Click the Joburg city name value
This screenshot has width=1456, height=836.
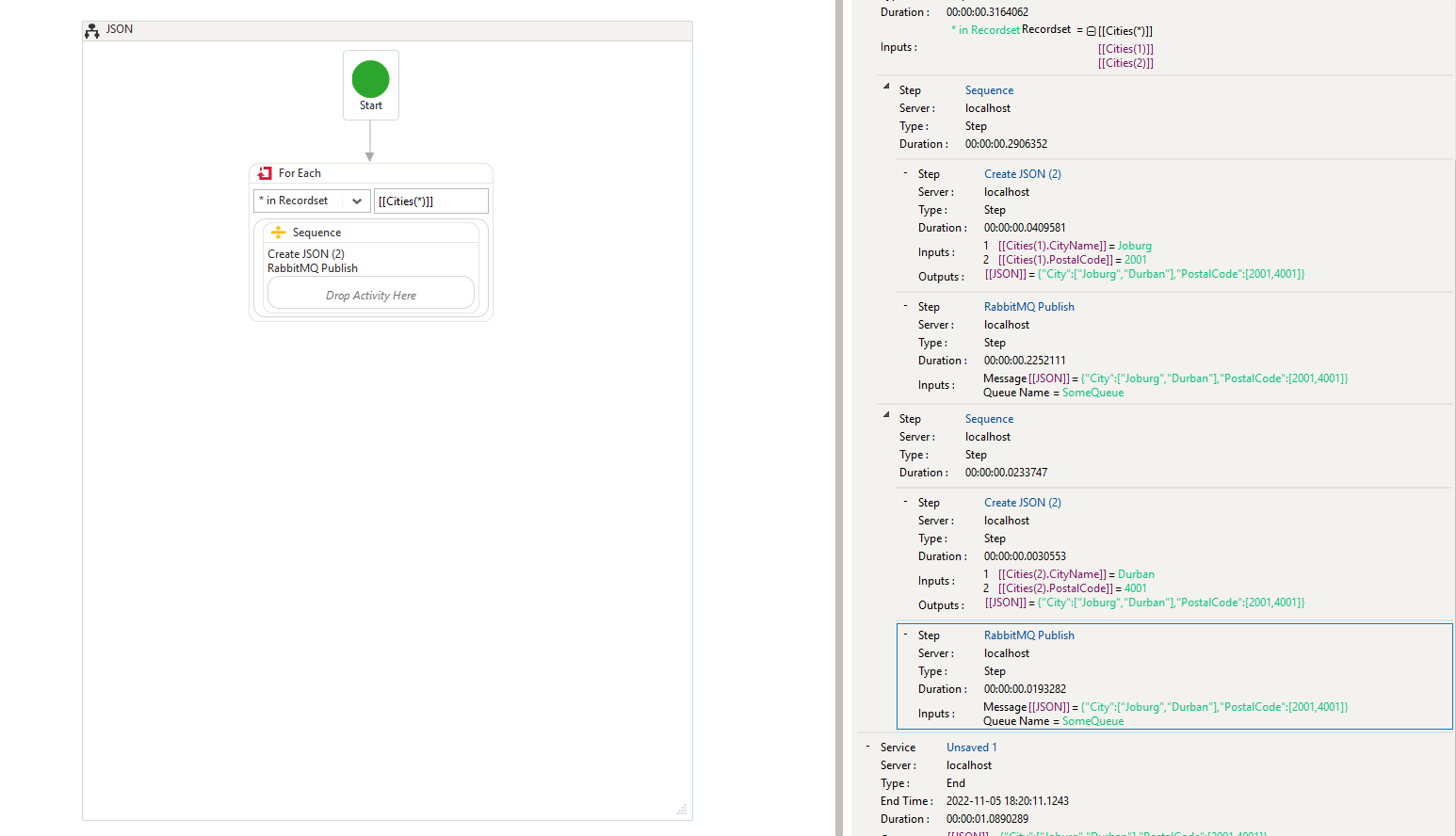coord(1135,246)
